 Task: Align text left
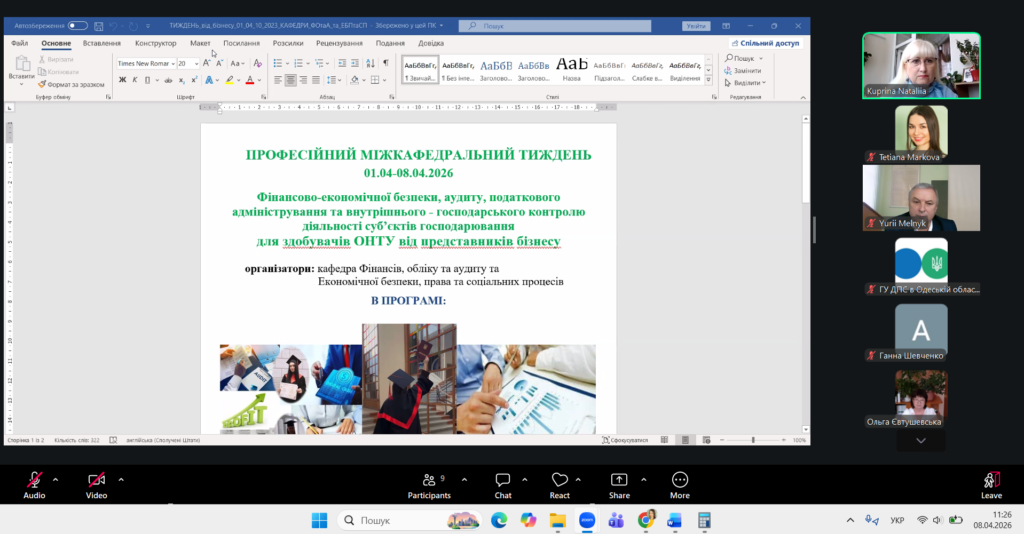click(278, 80)
